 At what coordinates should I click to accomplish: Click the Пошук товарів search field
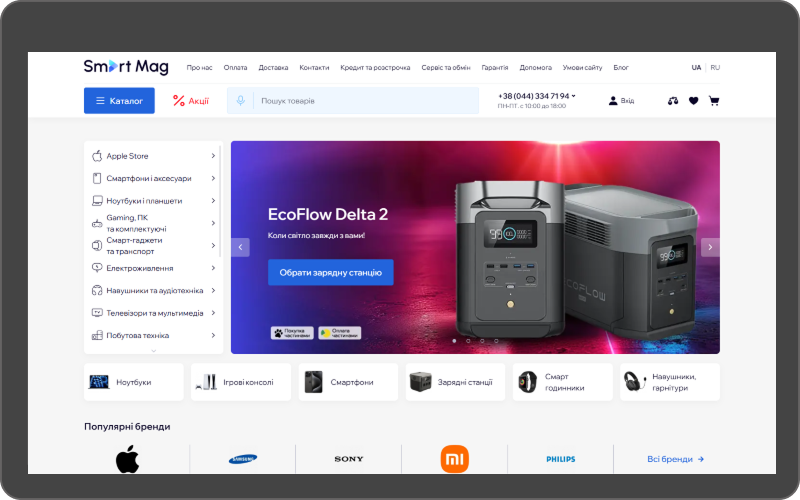(x=353, y=101)
